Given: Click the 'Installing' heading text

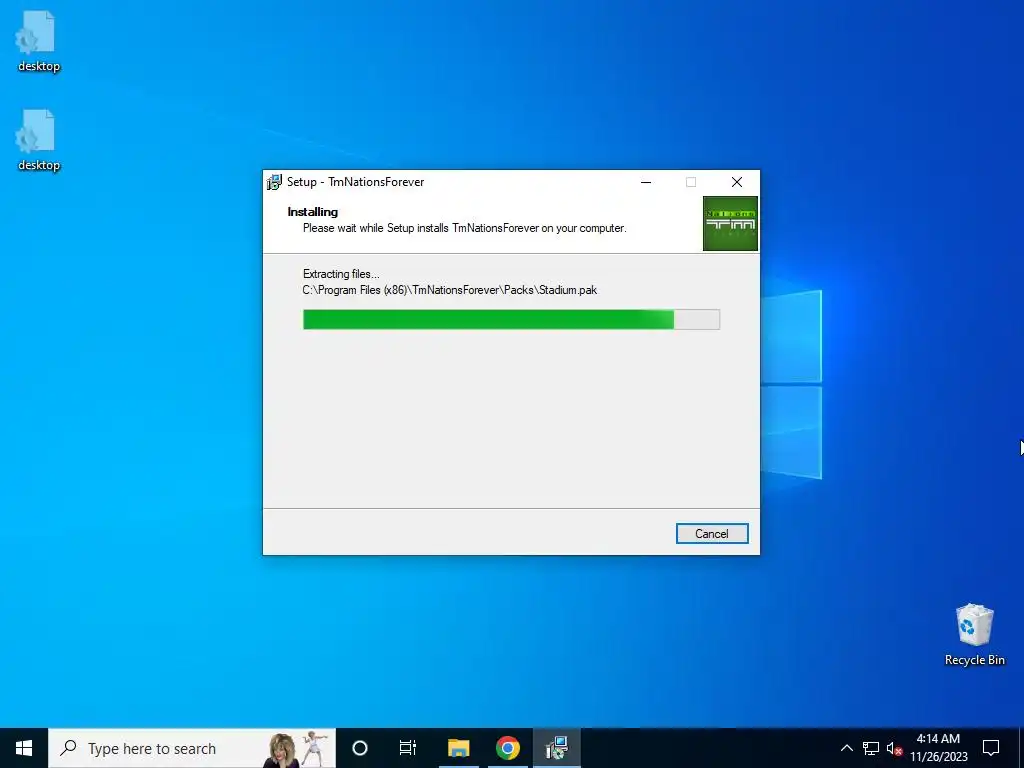Looking at the screenshot, I should click(x=312, y=212).
